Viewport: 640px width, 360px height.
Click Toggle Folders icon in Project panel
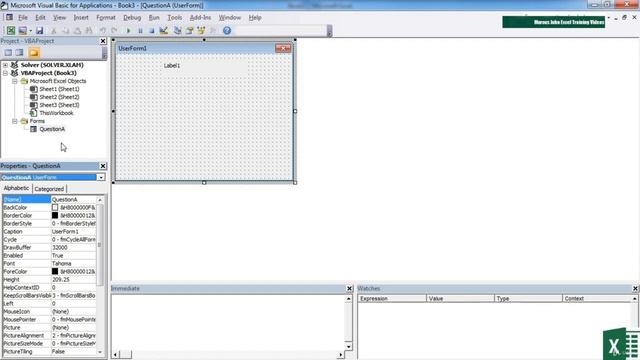[x=34, y=53]
